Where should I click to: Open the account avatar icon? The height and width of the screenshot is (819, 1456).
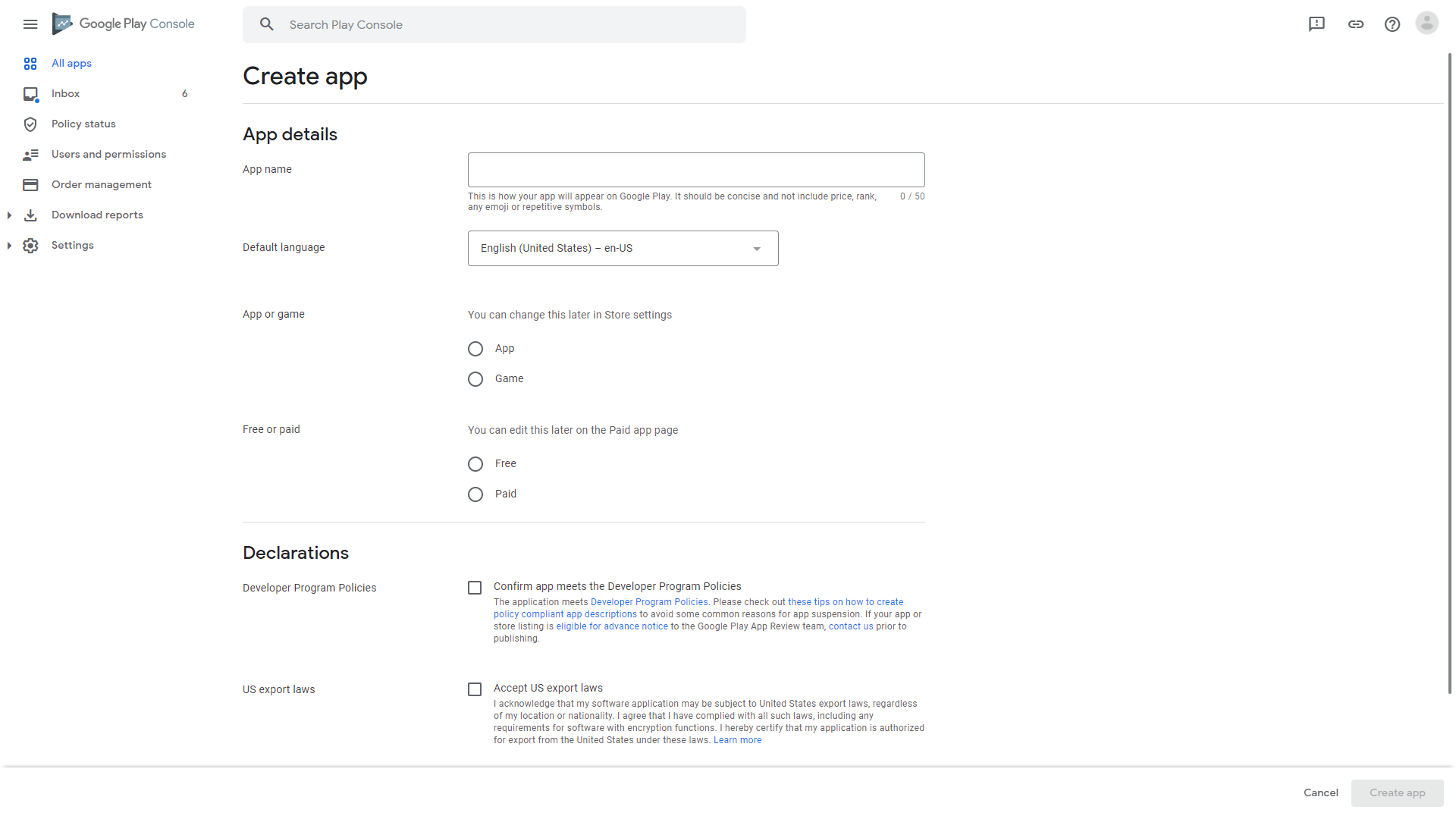1426,24
